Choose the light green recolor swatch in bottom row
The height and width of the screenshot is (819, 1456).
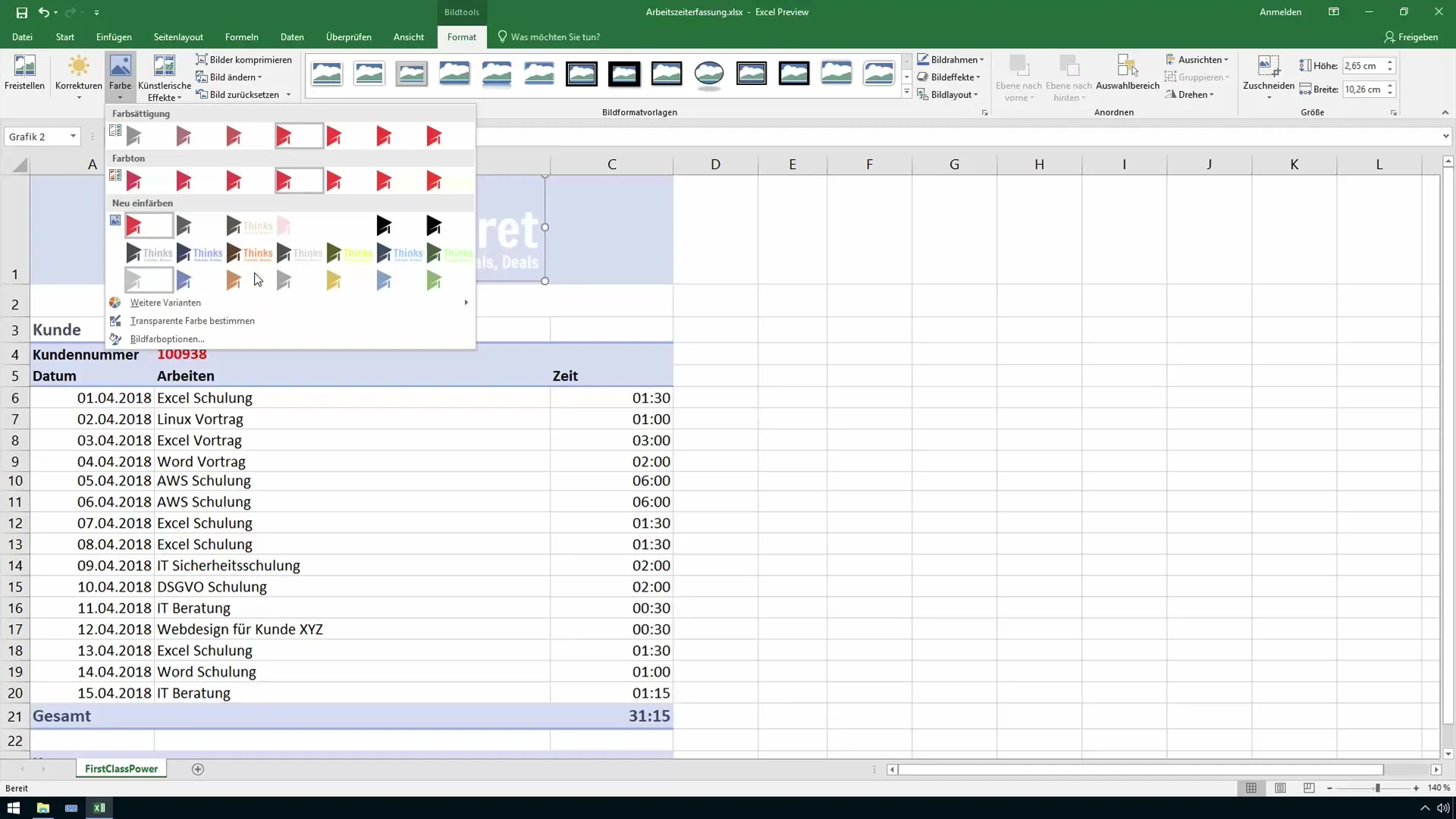(449, 281)
